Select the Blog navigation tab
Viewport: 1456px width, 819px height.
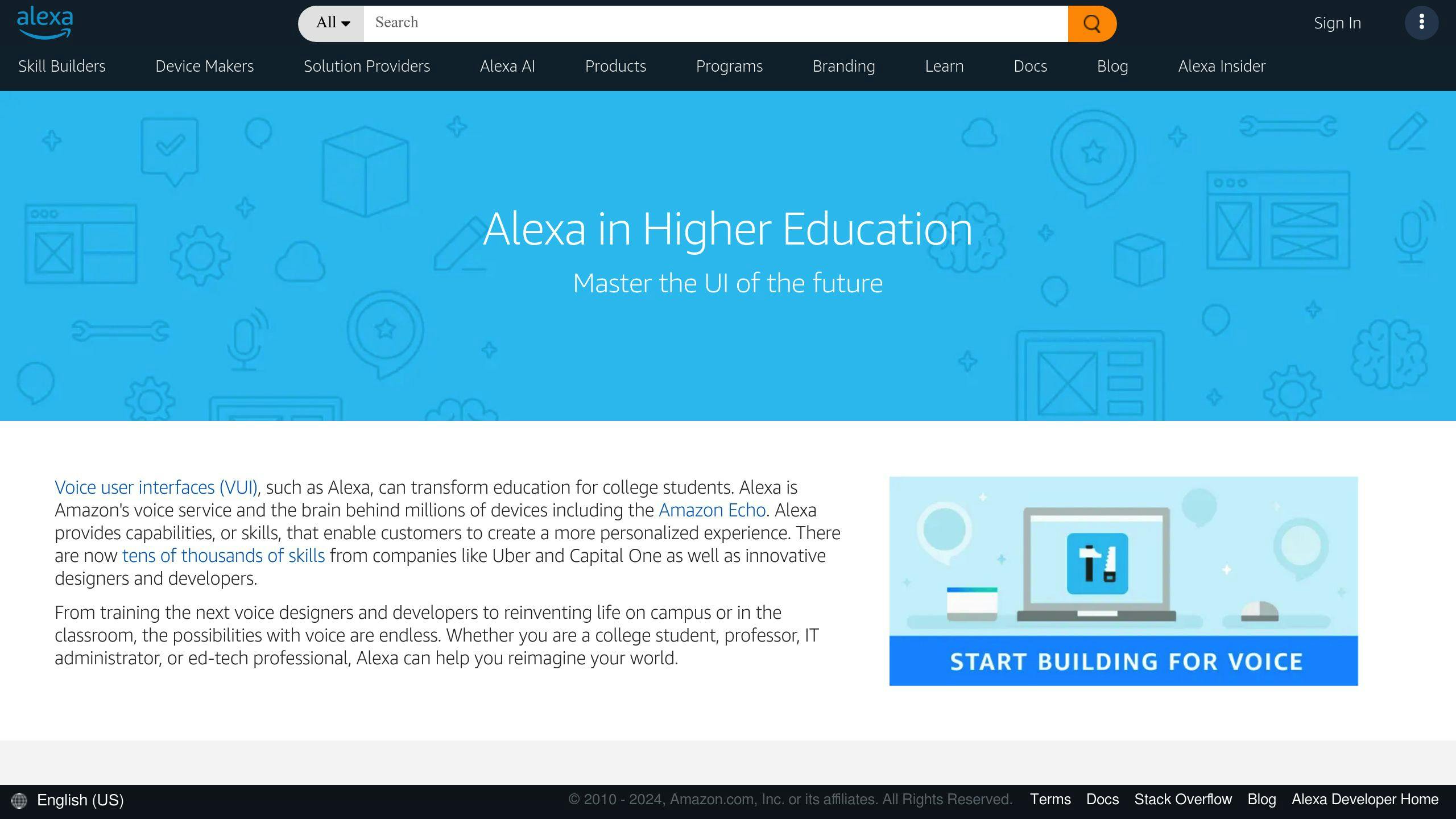point(1112,66)
